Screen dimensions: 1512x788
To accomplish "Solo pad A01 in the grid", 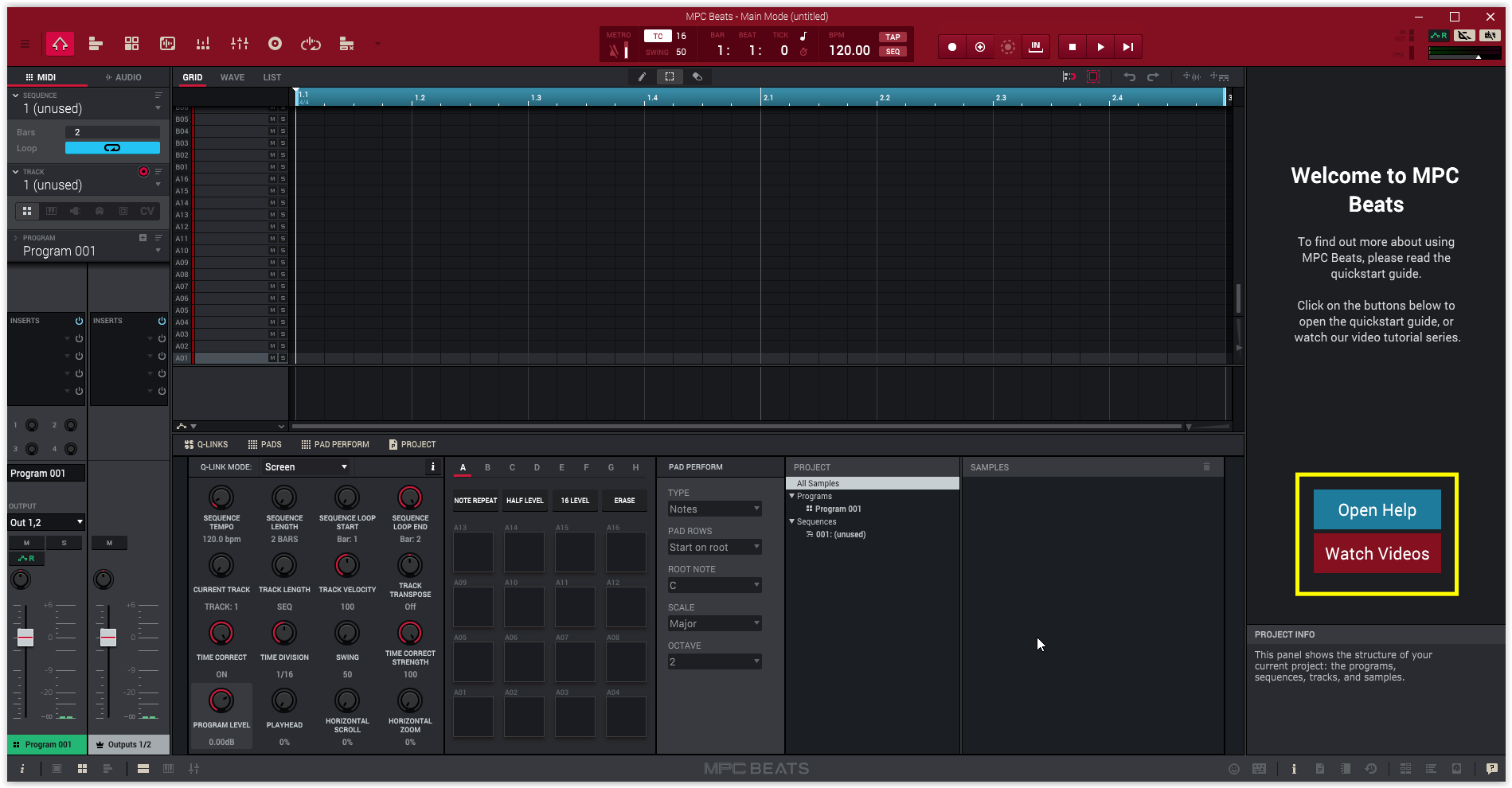I will pos(283,358).
